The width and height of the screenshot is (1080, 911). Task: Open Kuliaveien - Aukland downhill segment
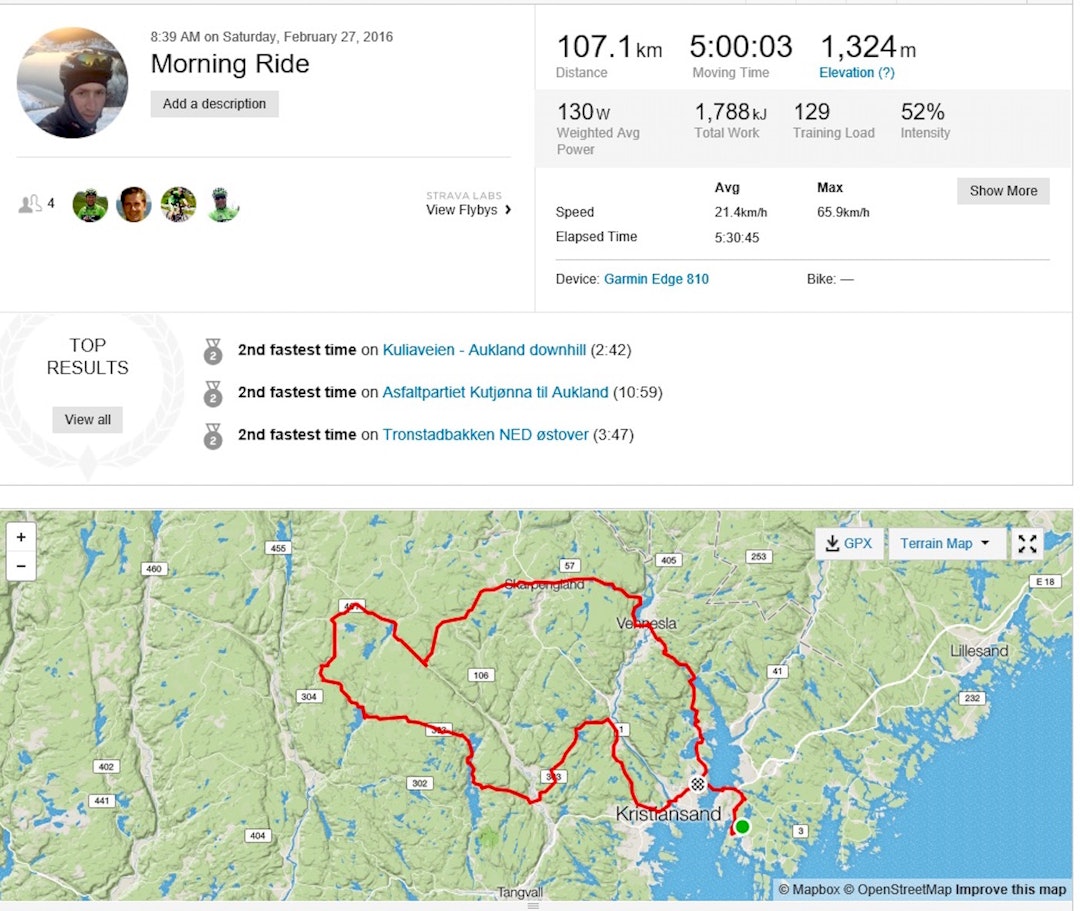tap(484, 350)
